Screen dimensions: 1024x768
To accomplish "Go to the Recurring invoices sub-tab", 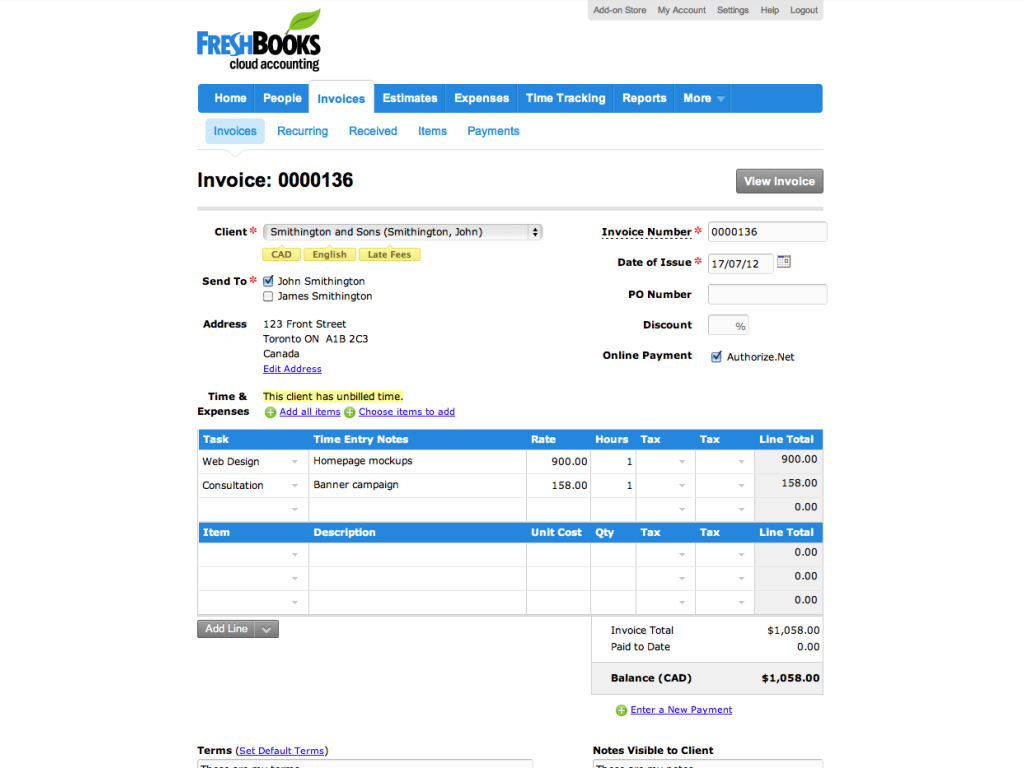I will click(302, 131).
